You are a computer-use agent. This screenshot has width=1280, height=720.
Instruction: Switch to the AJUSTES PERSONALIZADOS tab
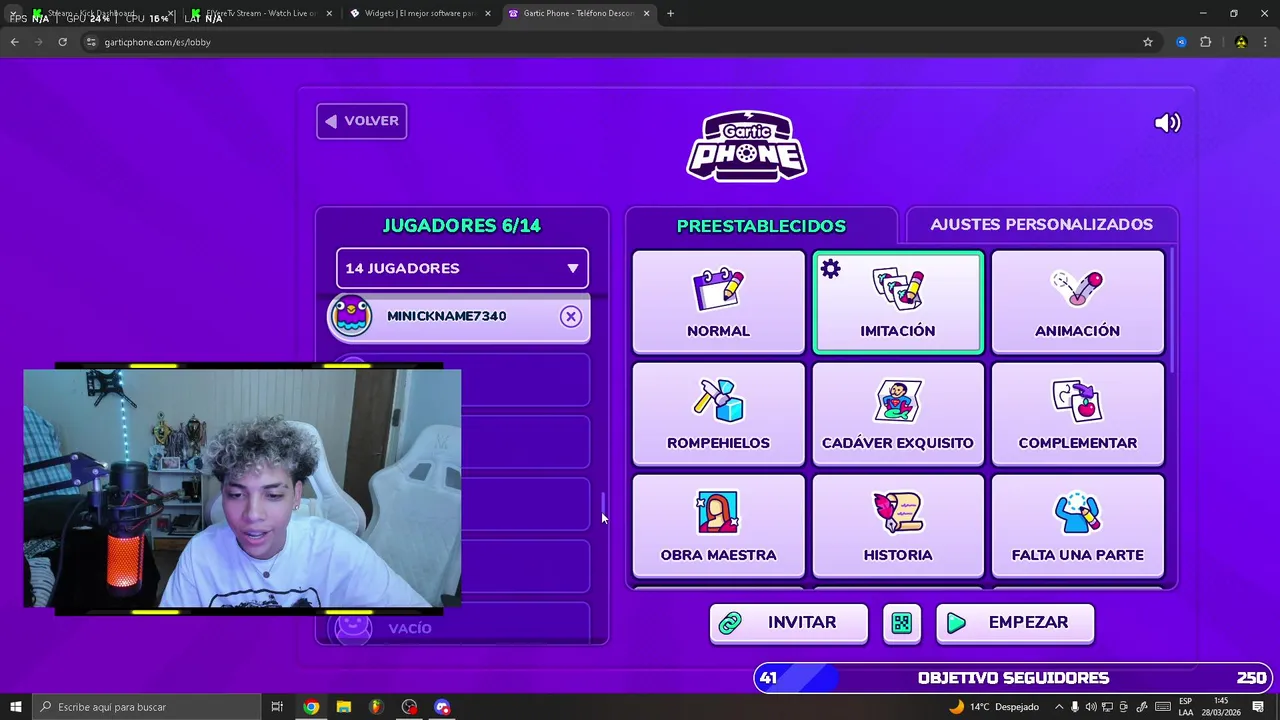[1041, 225]
